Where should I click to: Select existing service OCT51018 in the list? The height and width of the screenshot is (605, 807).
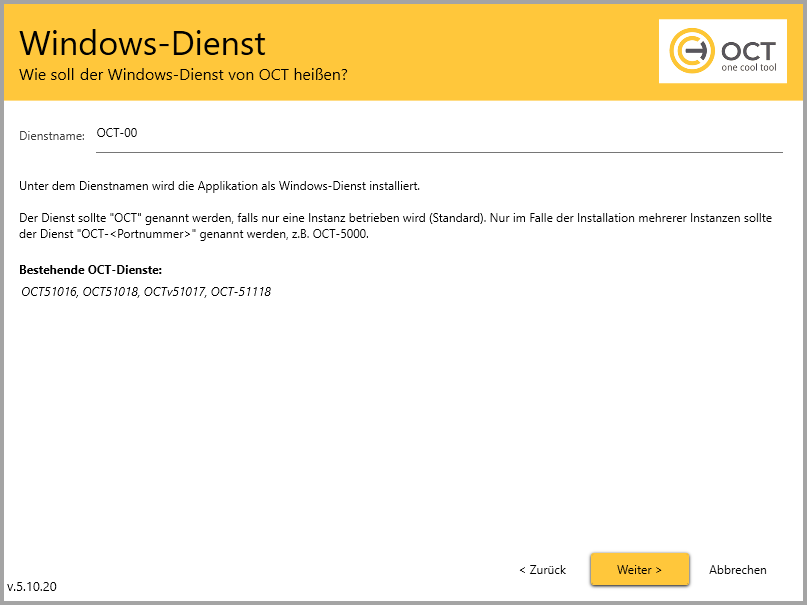110,292
